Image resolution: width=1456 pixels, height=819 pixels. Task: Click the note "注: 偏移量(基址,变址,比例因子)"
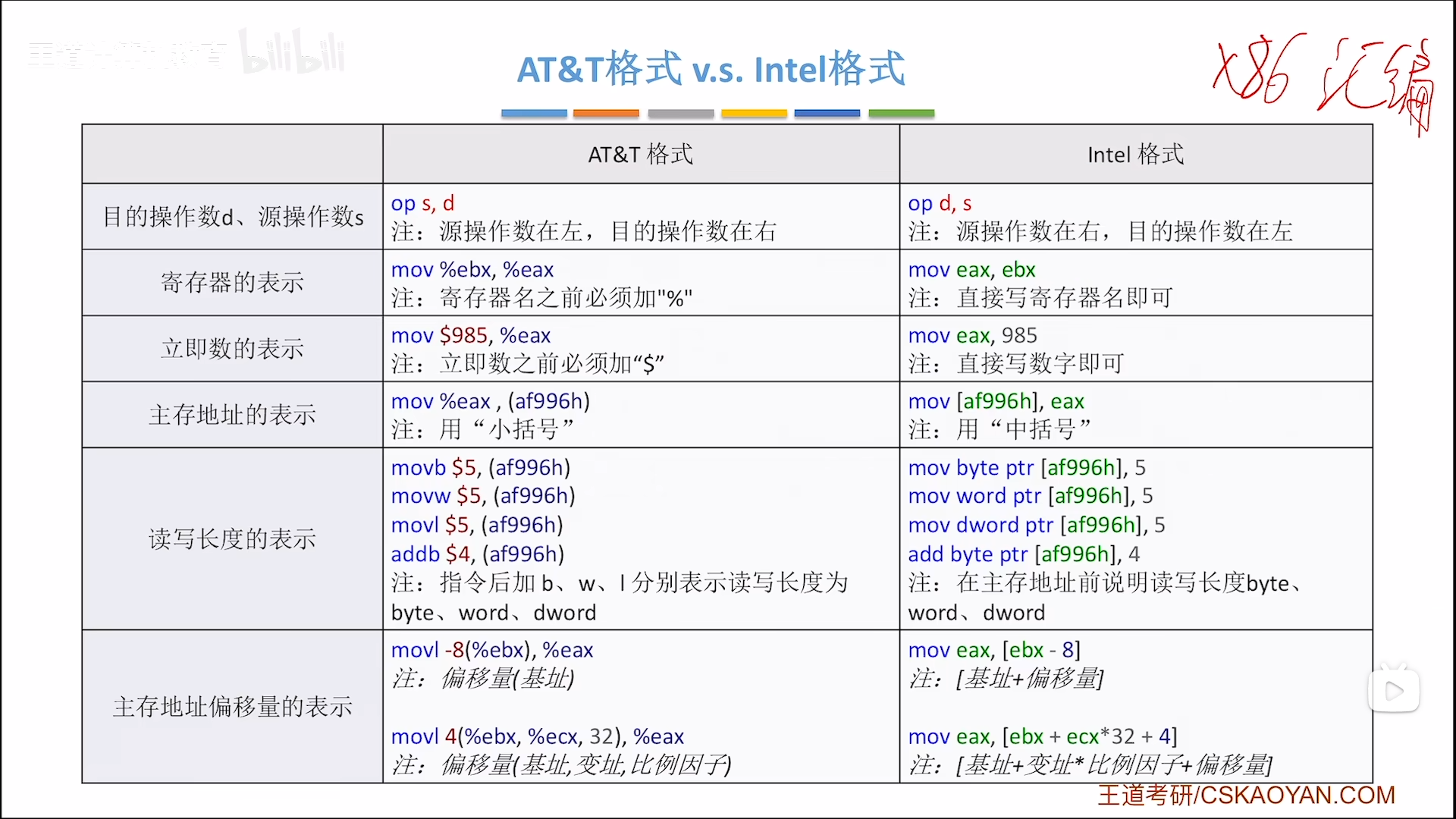tap(561, 764)
